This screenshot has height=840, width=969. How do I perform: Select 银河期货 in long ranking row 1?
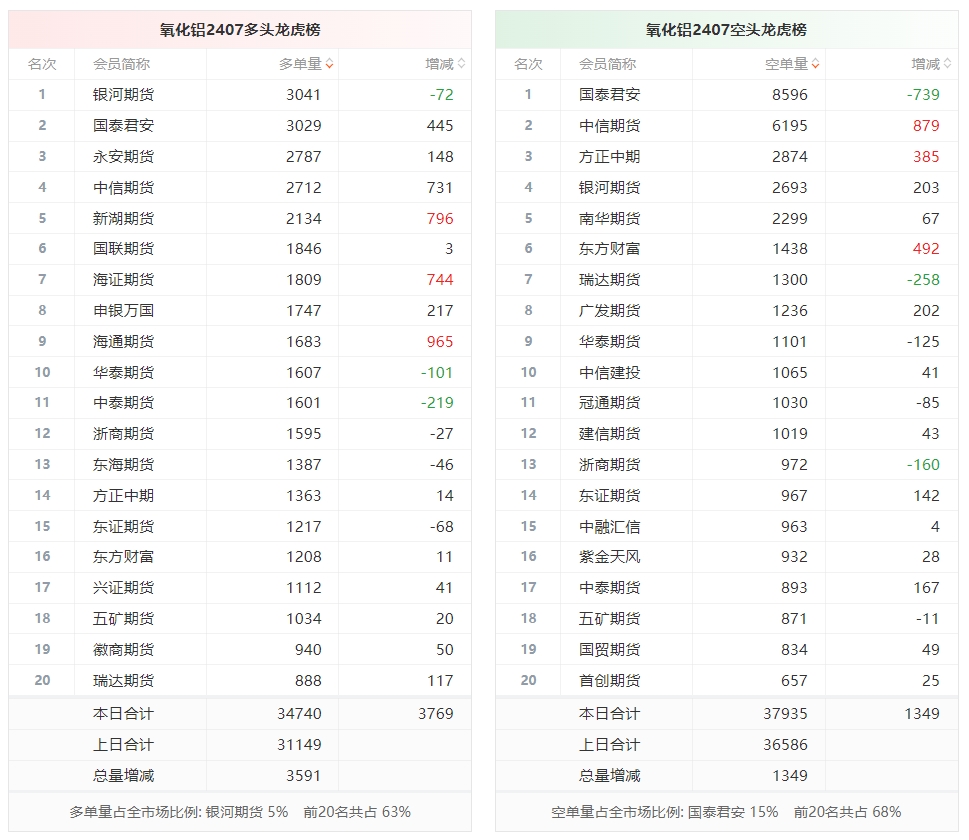pyautogui.click(x=124, y=95)
